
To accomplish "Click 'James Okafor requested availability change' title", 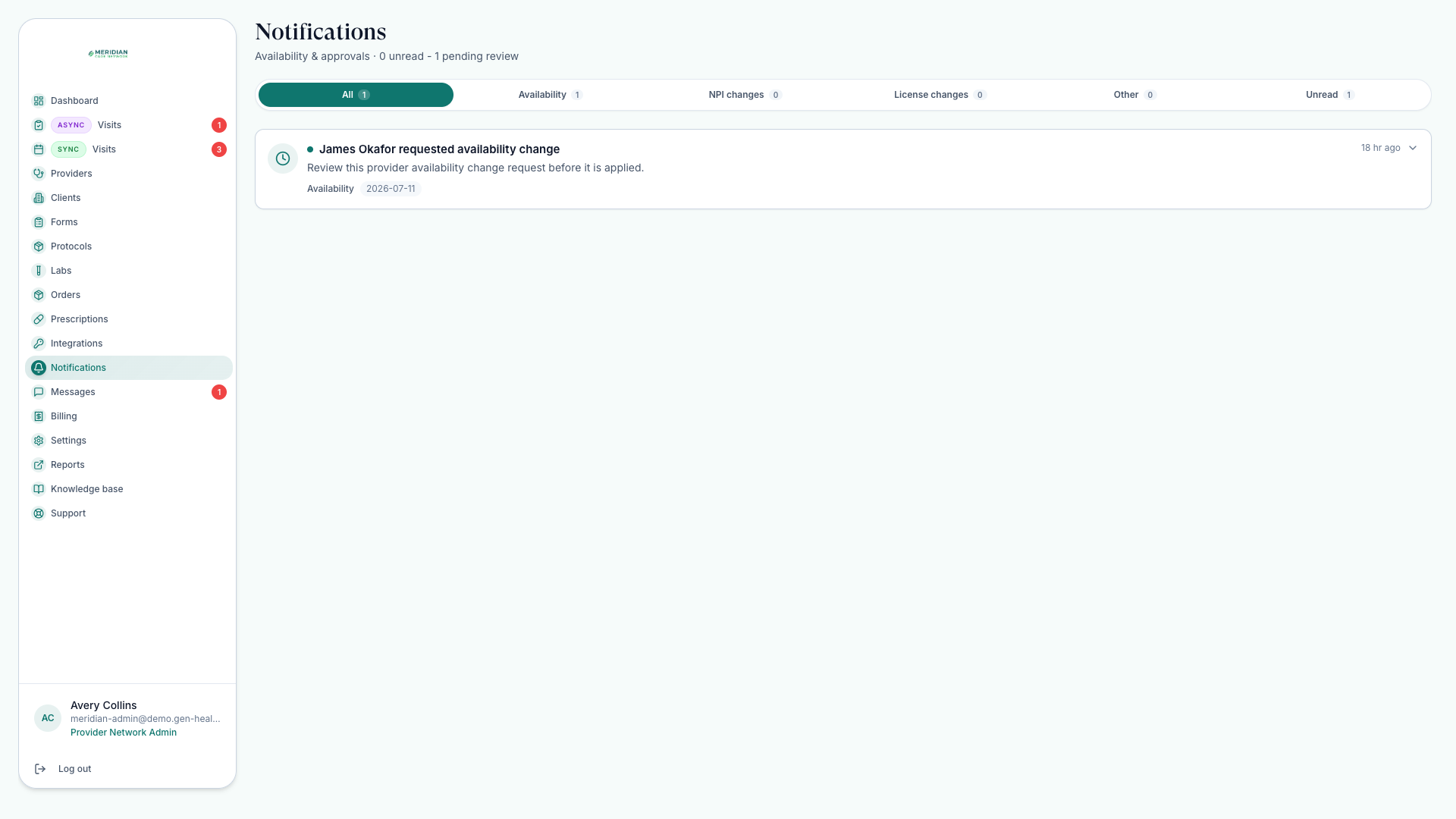I will pyautogui.click(x=439, y=149).
